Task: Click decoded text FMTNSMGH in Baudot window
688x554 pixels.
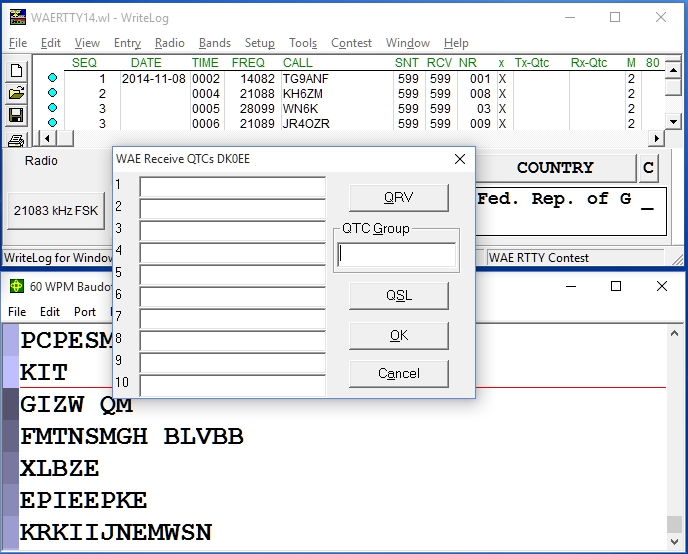Action: pos(84,436)
